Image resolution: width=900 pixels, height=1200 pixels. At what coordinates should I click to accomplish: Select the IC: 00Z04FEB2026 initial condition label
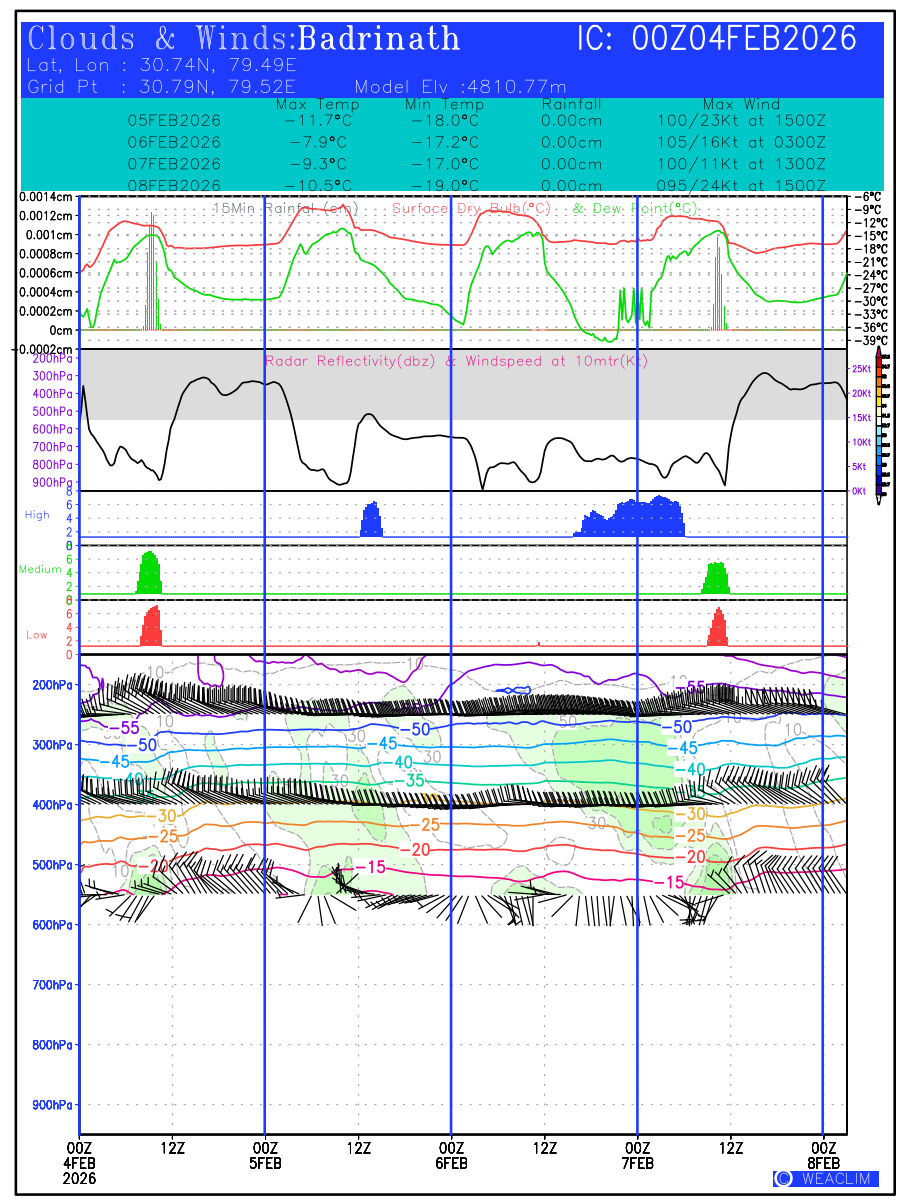point(717,39)
